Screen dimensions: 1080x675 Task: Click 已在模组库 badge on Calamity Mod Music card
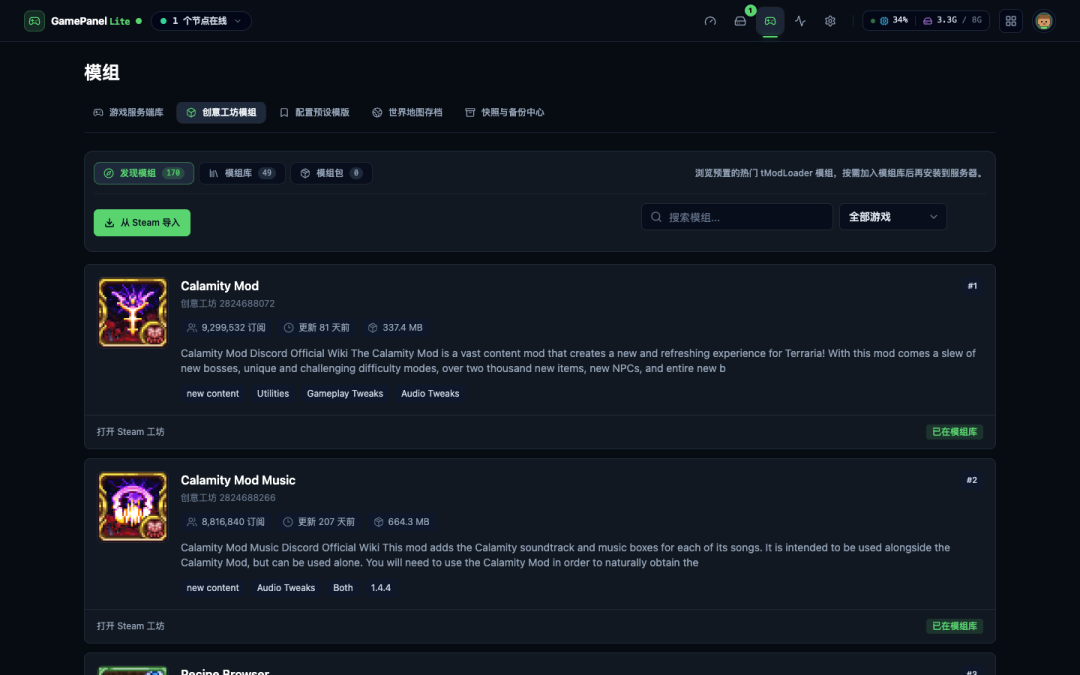click(x=954, y=626)
